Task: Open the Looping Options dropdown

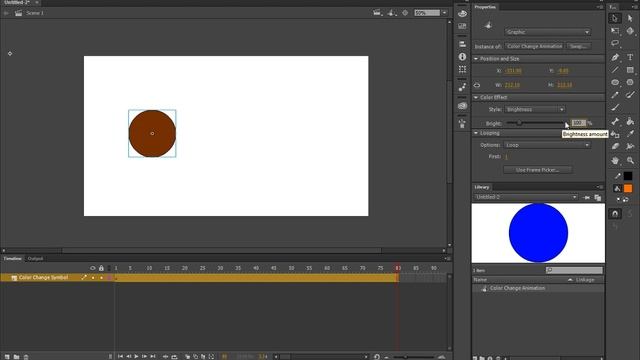Action: 547,145
